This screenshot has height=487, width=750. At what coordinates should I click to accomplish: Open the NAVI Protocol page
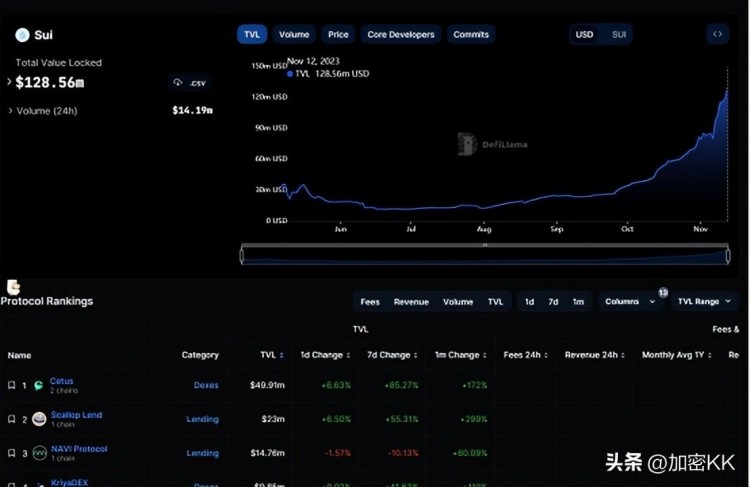click(79, 449)
